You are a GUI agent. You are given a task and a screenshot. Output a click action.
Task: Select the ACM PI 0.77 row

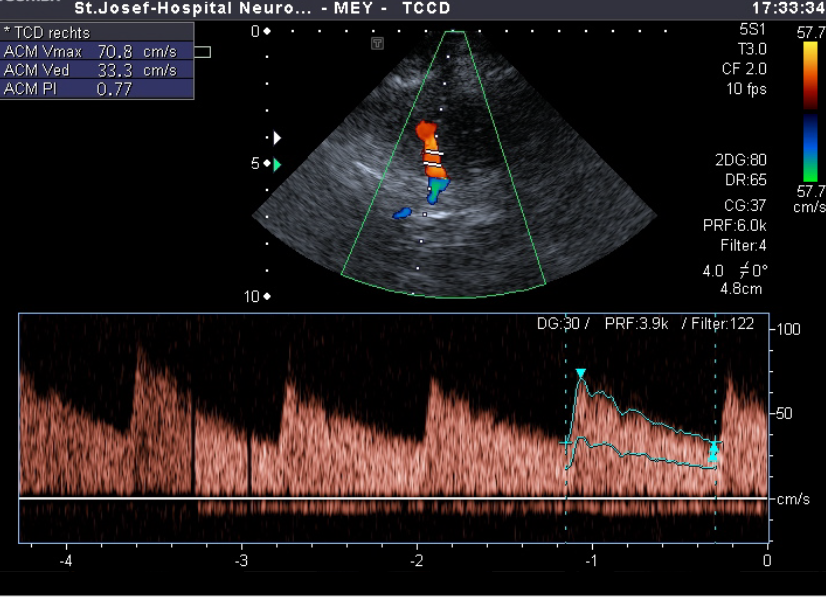coord(97,89)
